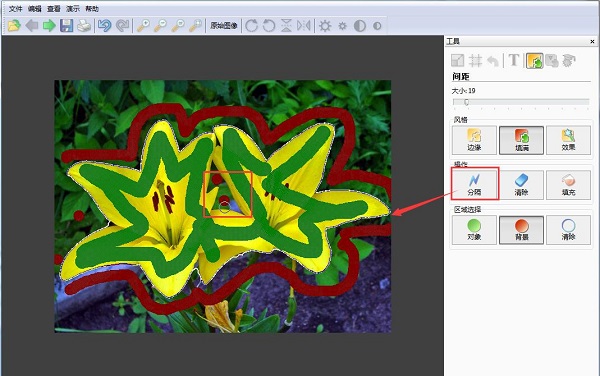Choose the 填满 fill style
Image resolution: width=600 pixels, height=376 pixels.
click(x=521, y=140)
